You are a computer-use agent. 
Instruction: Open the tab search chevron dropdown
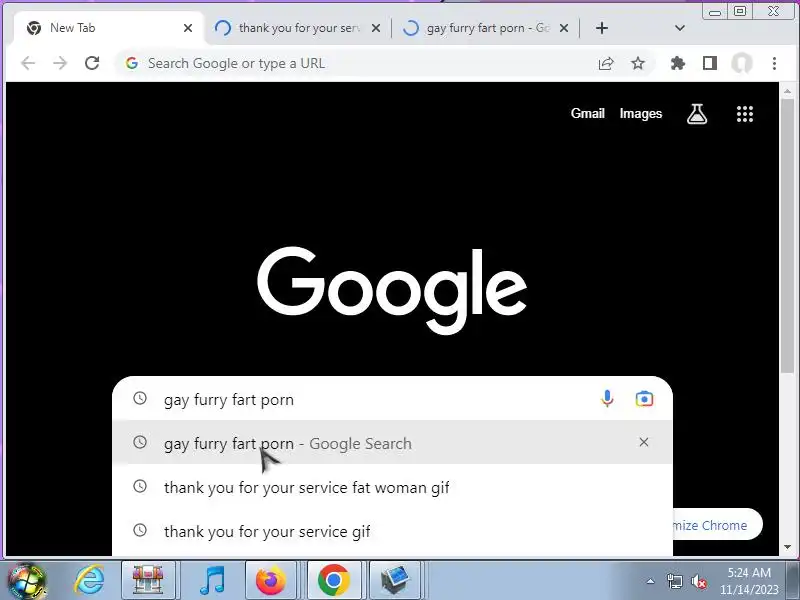tap(680, 28)
